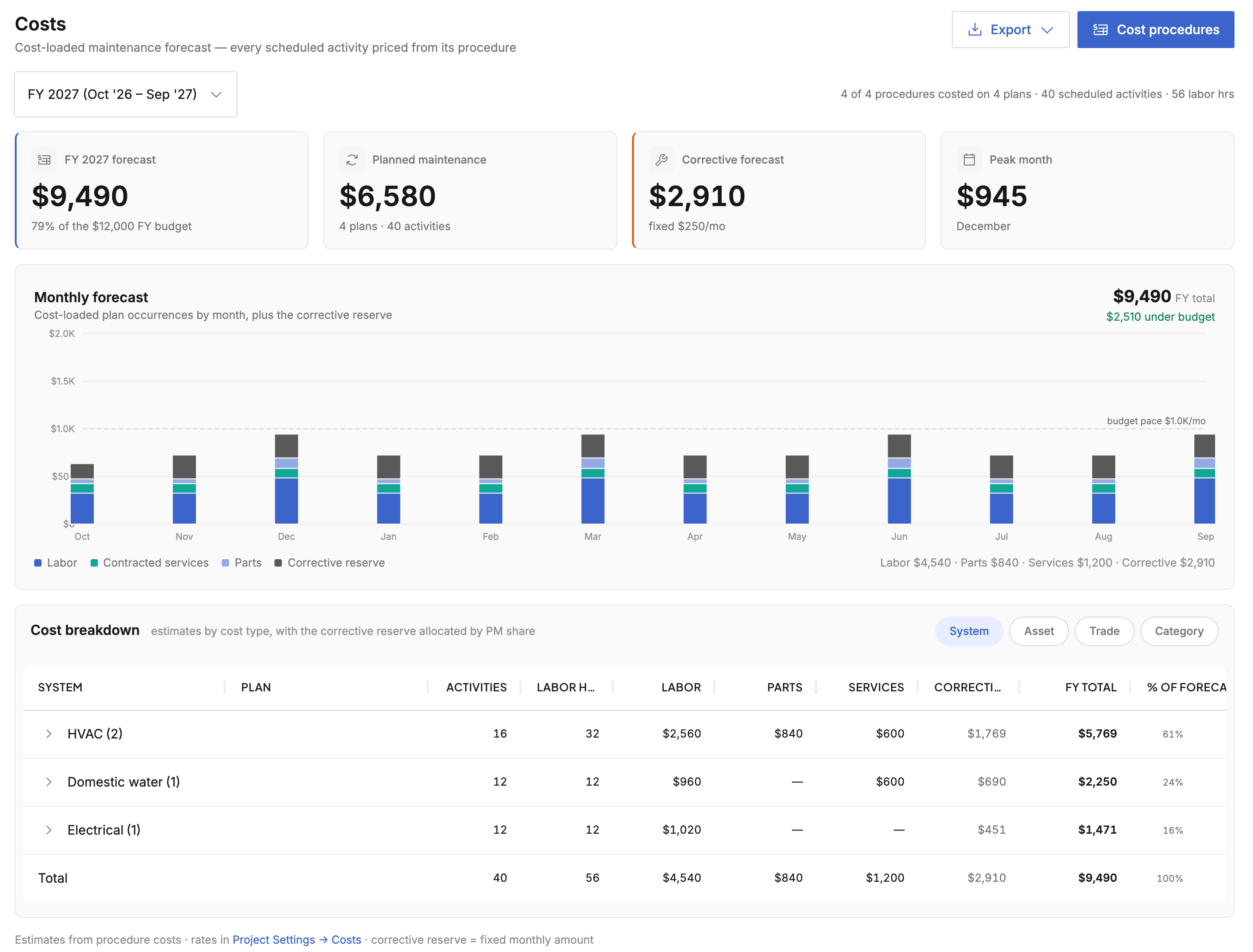Click the March bar in the chart
This screenshot has width=1253, height=952.
(x=592, y=479)
